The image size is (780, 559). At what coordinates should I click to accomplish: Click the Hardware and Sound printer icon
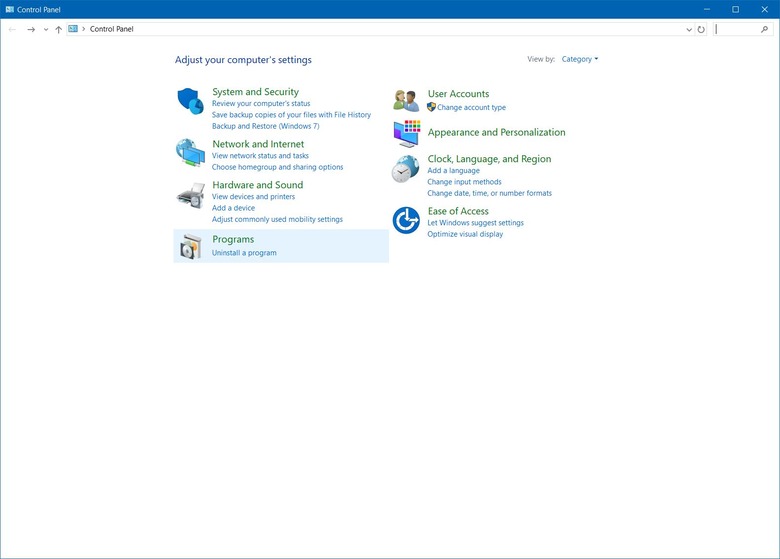[190, 196]
